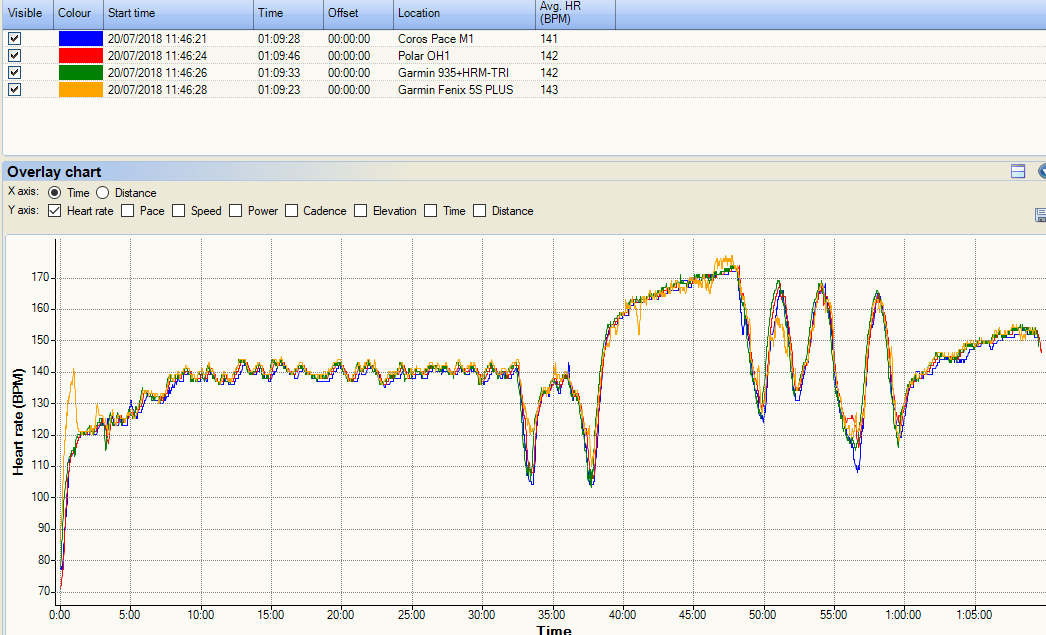Open the round blue arrow menu in Overlay chart header
1046x635 pixels.
click(x=1041, y=171)
